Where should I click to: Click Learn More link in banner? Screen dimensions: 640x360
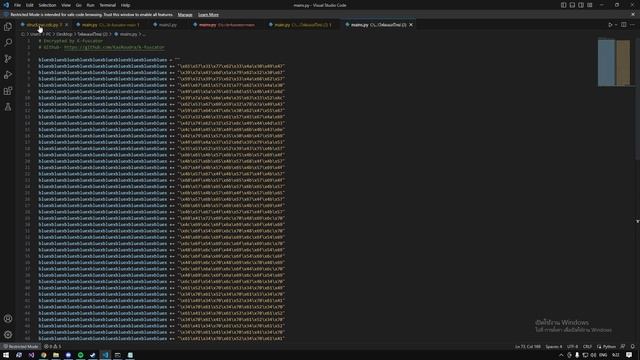coord(208,15)
